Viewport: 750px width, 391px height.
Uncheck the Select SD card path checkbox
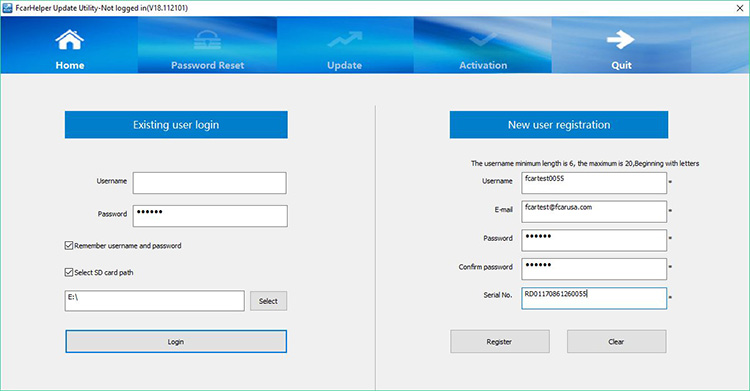click(x=69, y=272)
